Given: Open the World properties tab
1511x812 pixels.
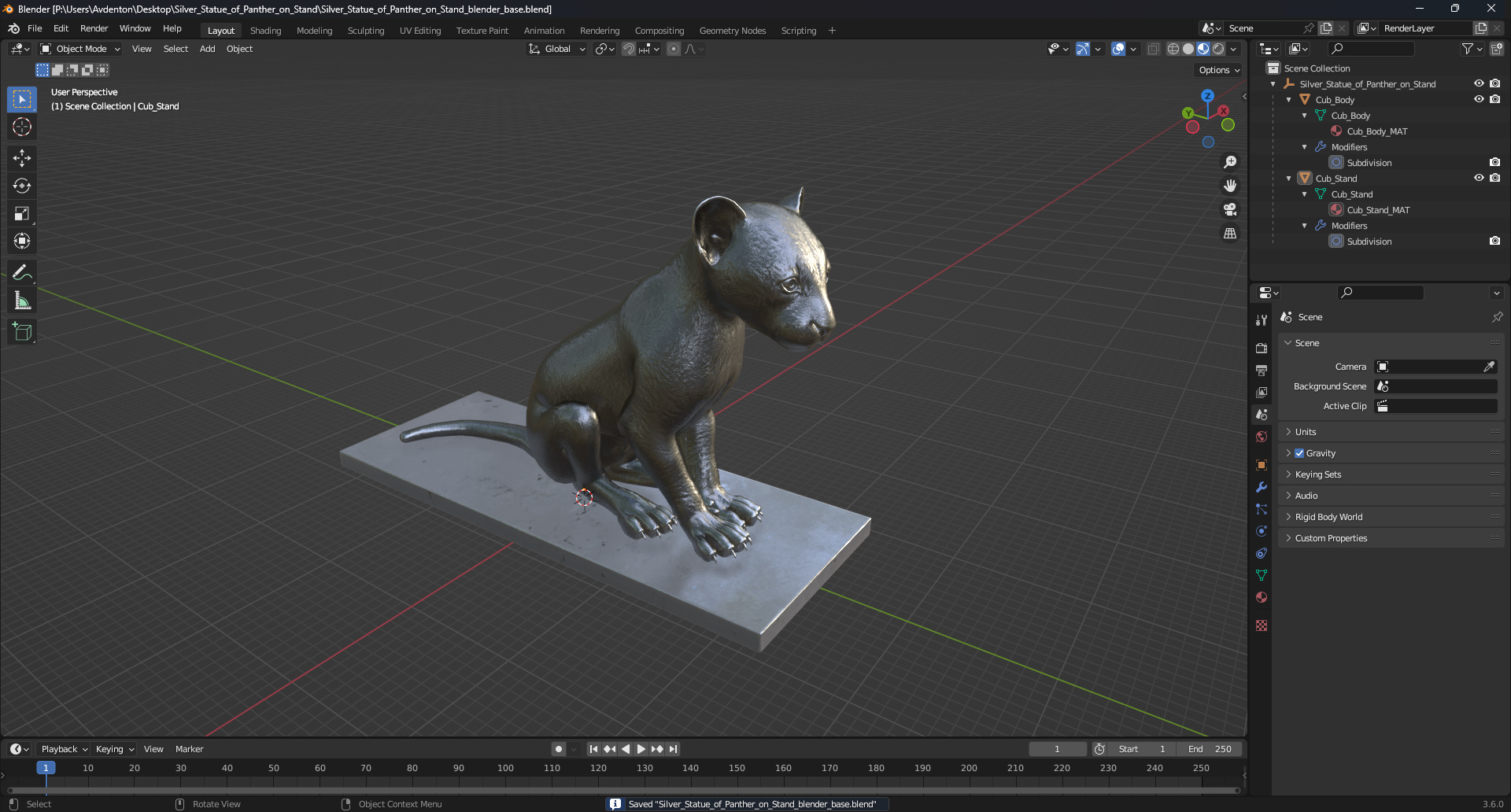Looking at the screenshot, I should (1262, 437).
